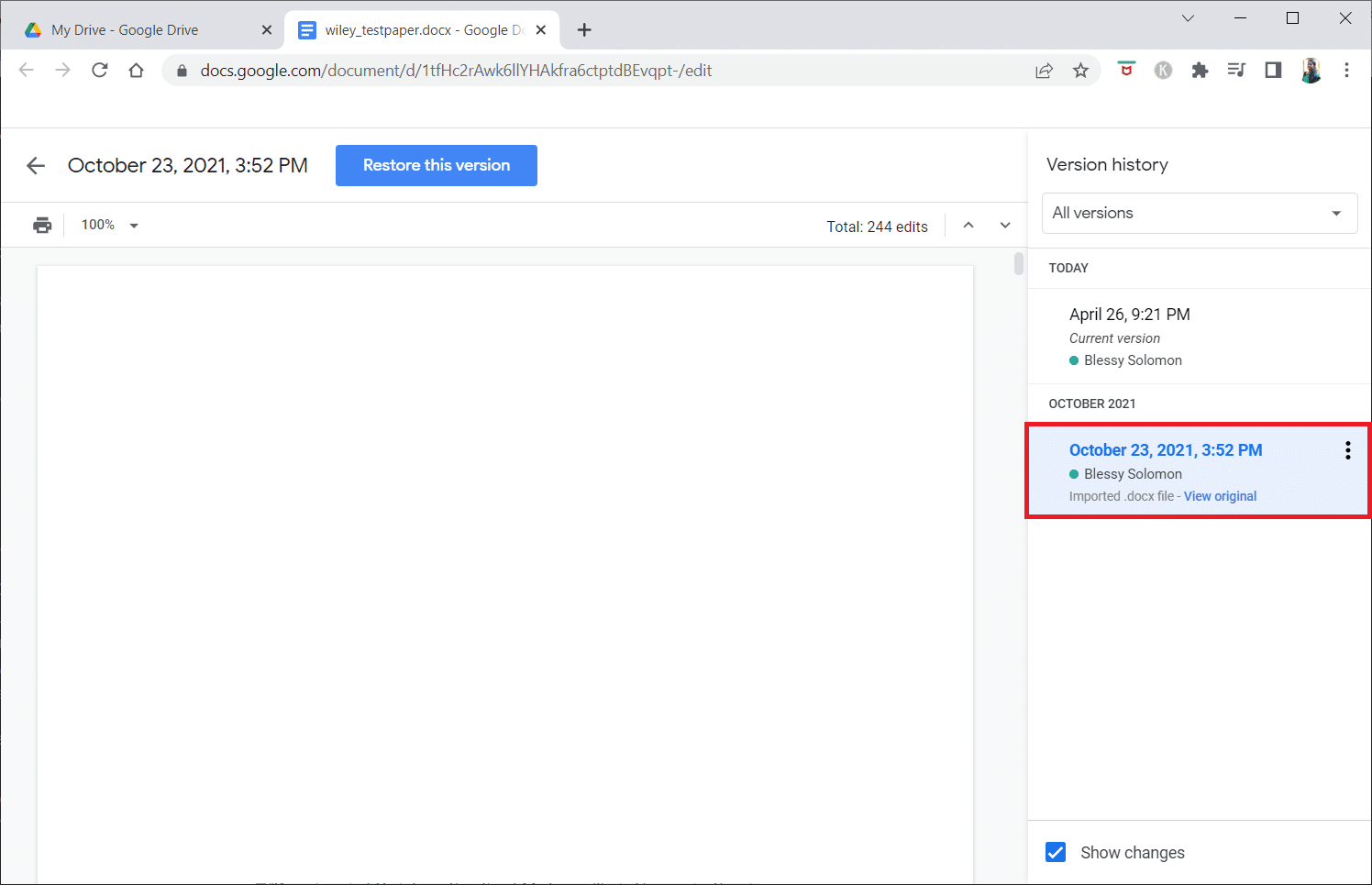Share this page from the address bar
Viewport: 1372px width, 885px height.
pos(1044,71)
